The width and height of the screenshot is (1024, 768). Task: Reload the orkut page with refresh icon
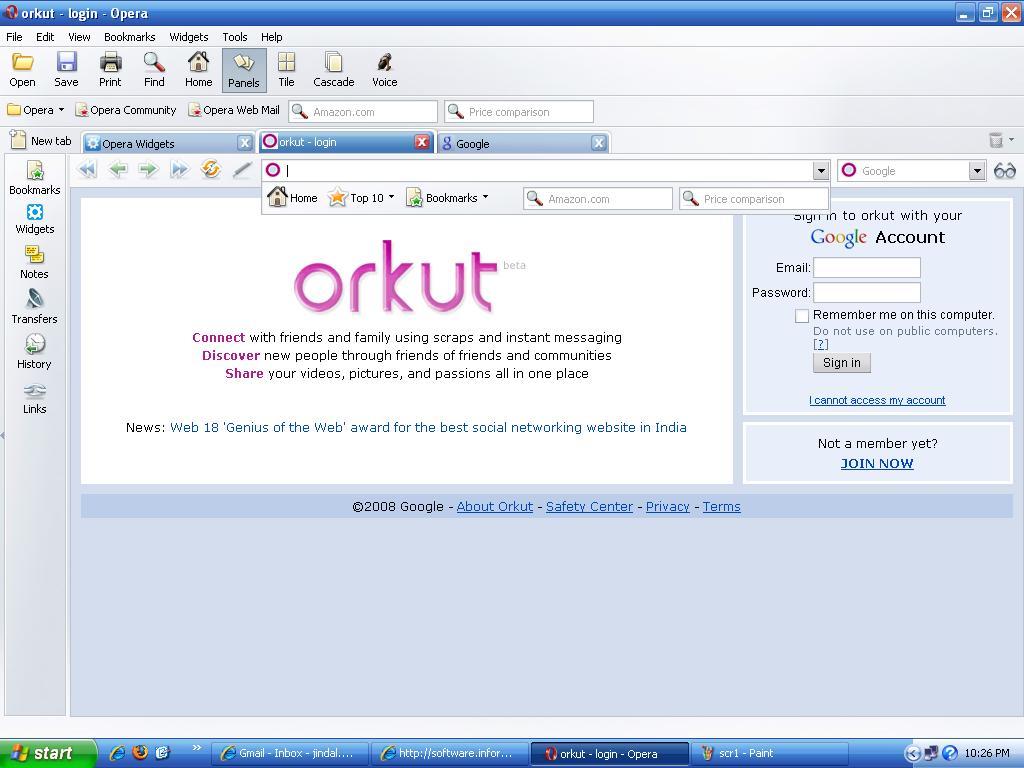pyautogui.click(x=210, y=170)
